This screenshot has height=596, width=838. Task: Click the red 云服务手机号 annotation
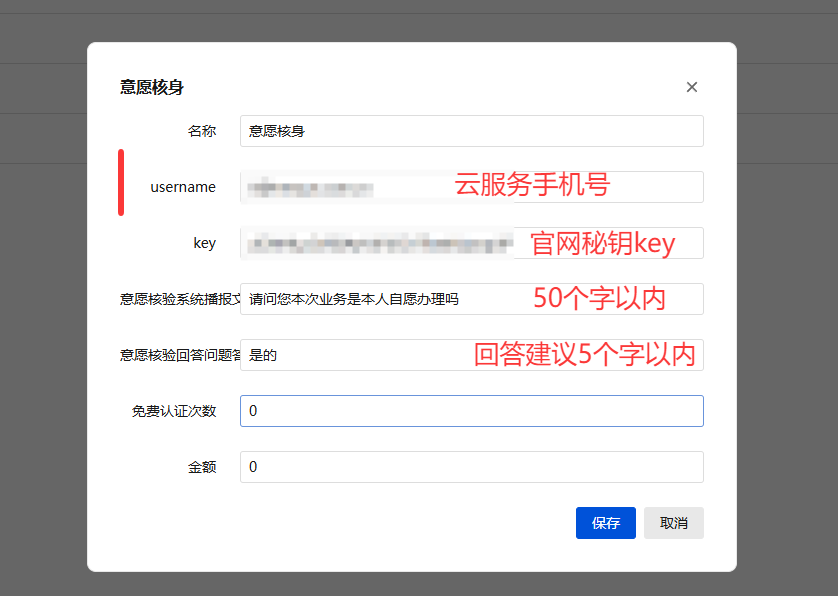click(532, 185)
